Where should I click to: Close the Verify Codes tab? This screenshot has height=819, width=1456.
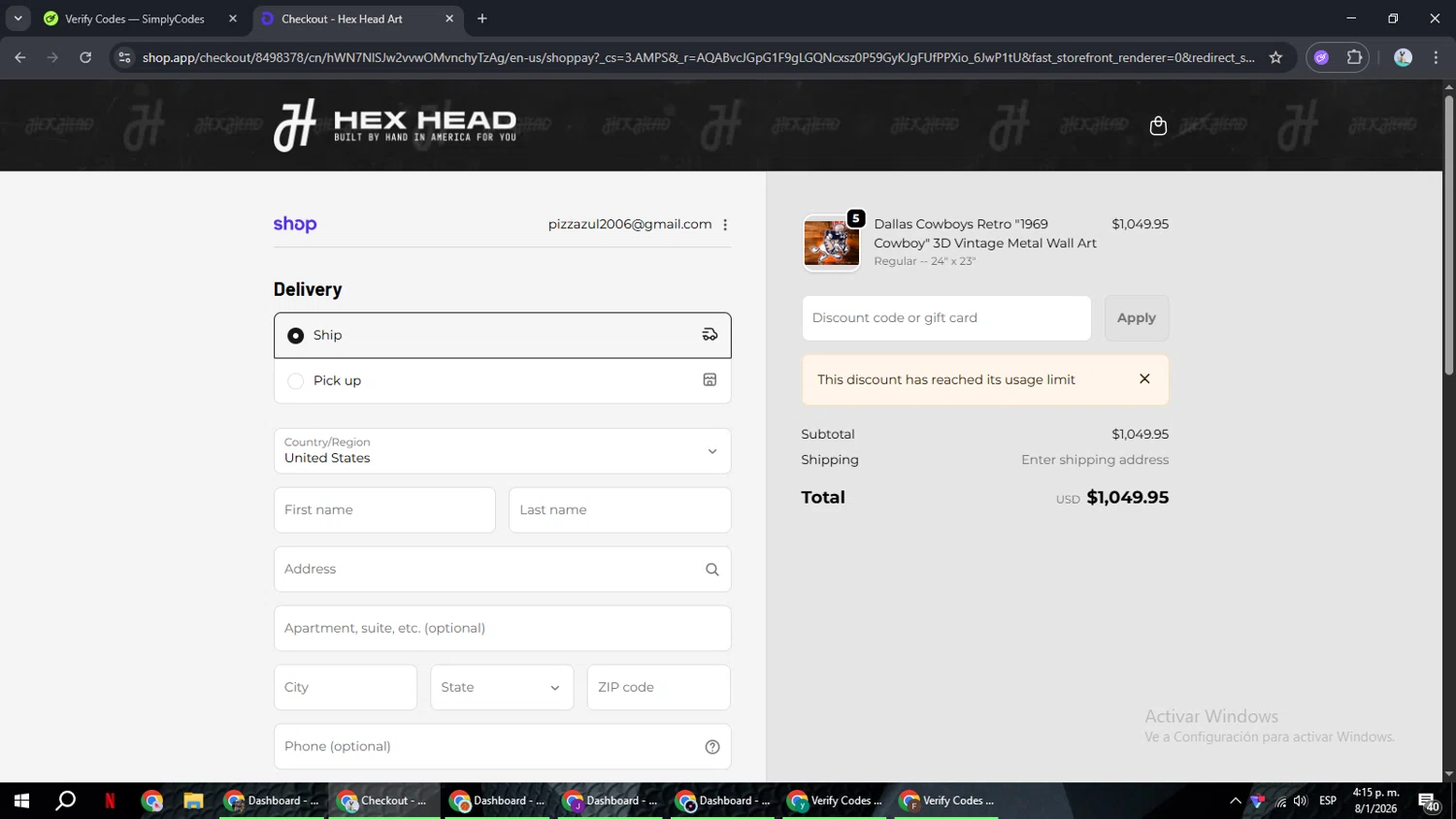[x=233, y=18]
